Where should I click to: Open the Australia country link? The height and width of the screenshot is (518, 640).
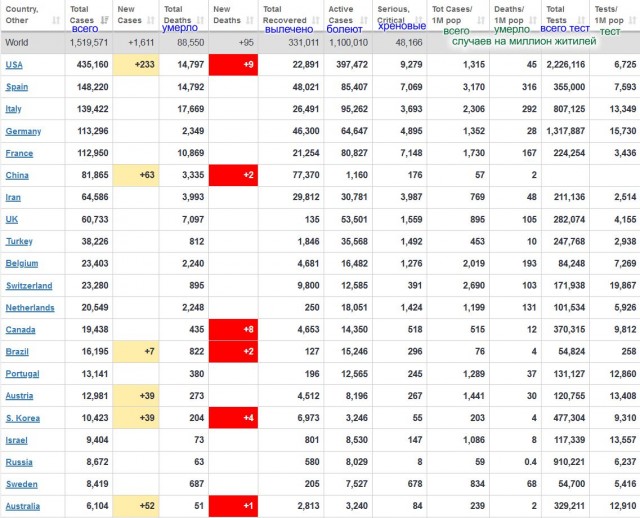point(22,507)
